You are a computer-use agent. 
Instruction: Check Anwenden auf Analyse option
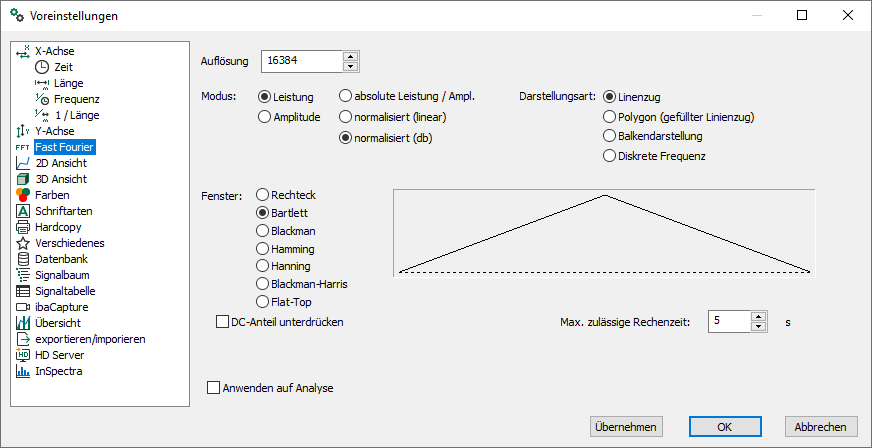(214, 387)
